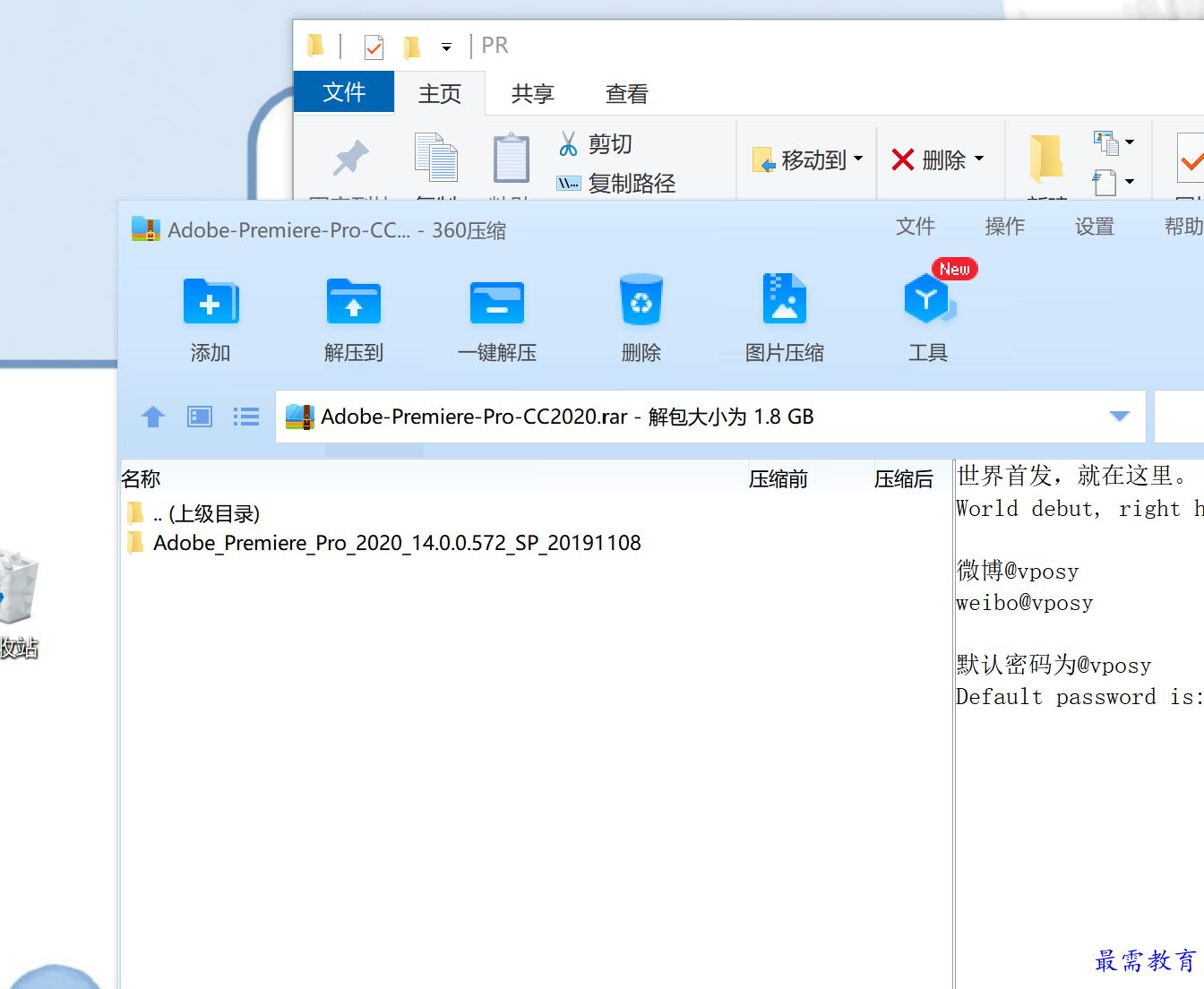Click 剪切 (Cut) in the Explorer ribbon
The image size is (1204, 989).
[x=595, y=144]
